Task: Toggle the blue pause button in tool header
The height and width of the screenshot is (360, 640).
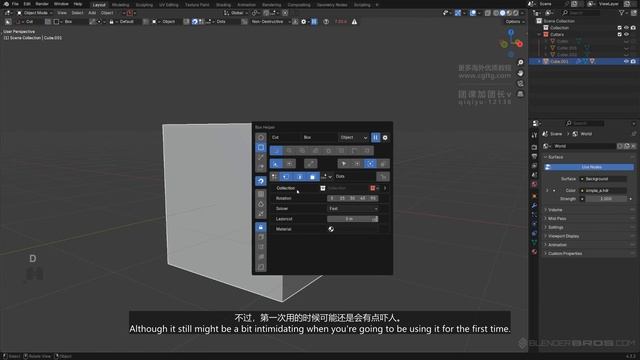Action: pos(314,22)
